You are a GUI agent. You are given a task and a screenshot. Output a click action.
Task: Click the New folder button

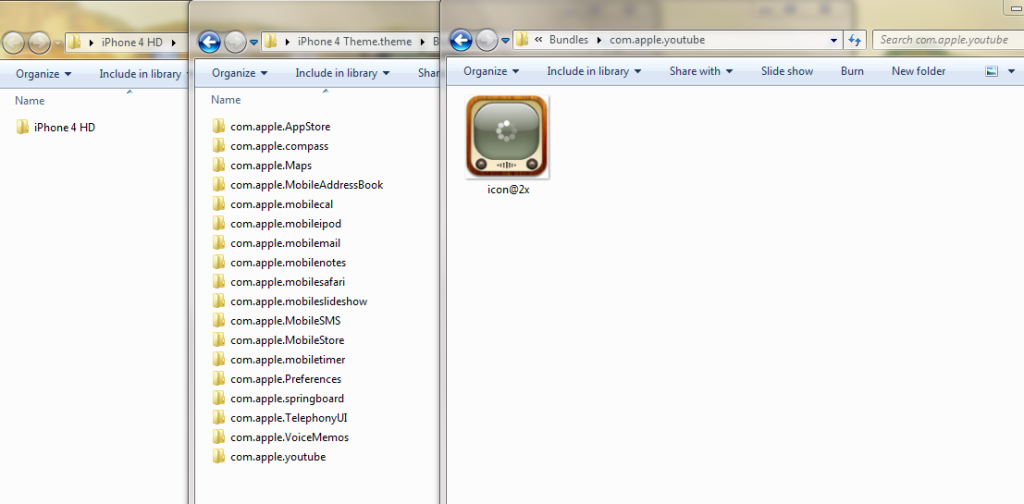pyautogui.click(x=918, y=71)
